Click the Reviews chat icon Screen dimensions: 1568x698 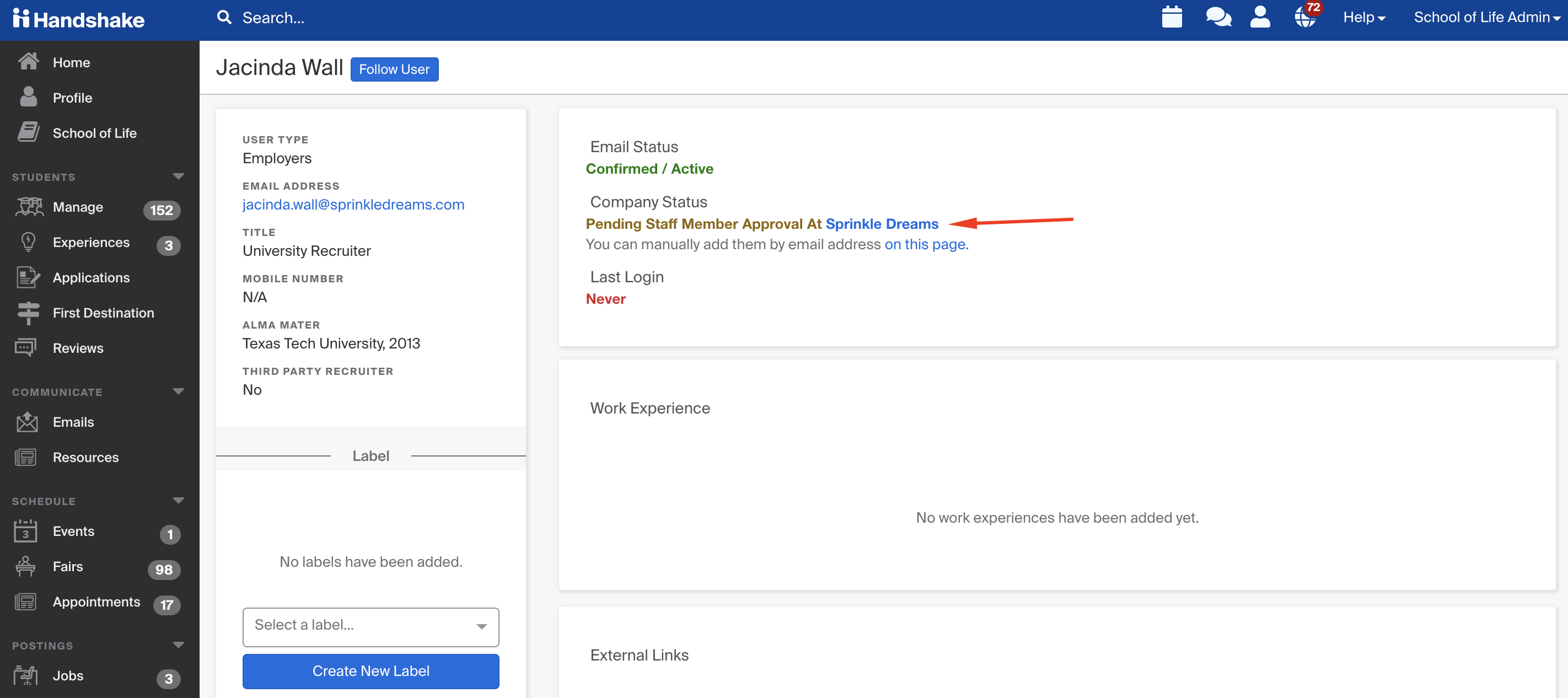click(25, 347)
